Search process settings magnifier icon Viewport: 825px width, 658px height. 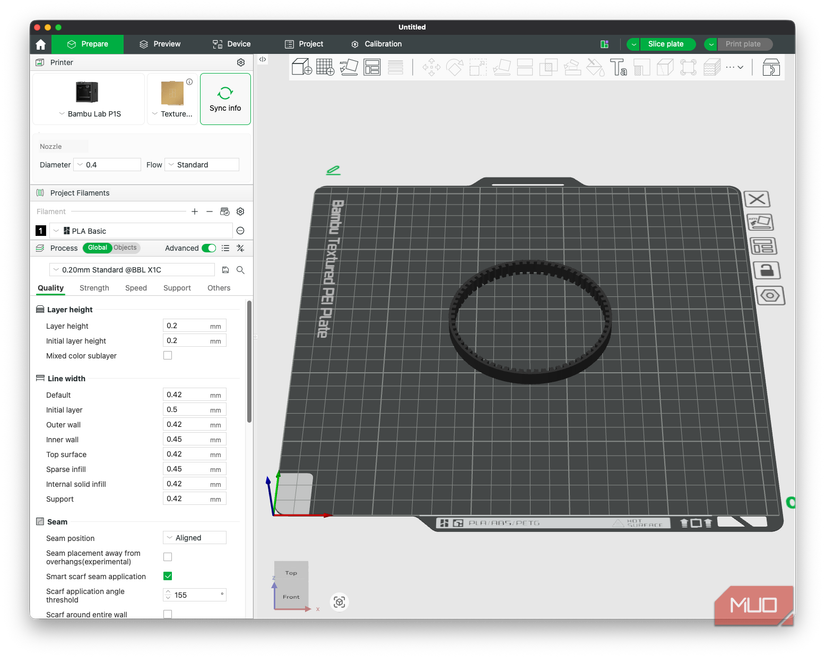(x=240, y=270)
